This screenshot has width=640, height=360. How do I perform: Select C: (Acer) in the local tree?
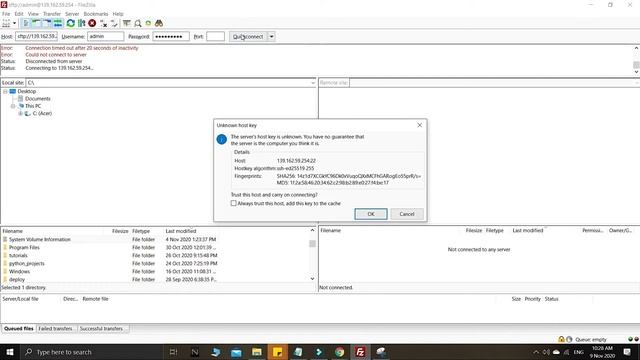pyautogui.click(x=42, y=113)
